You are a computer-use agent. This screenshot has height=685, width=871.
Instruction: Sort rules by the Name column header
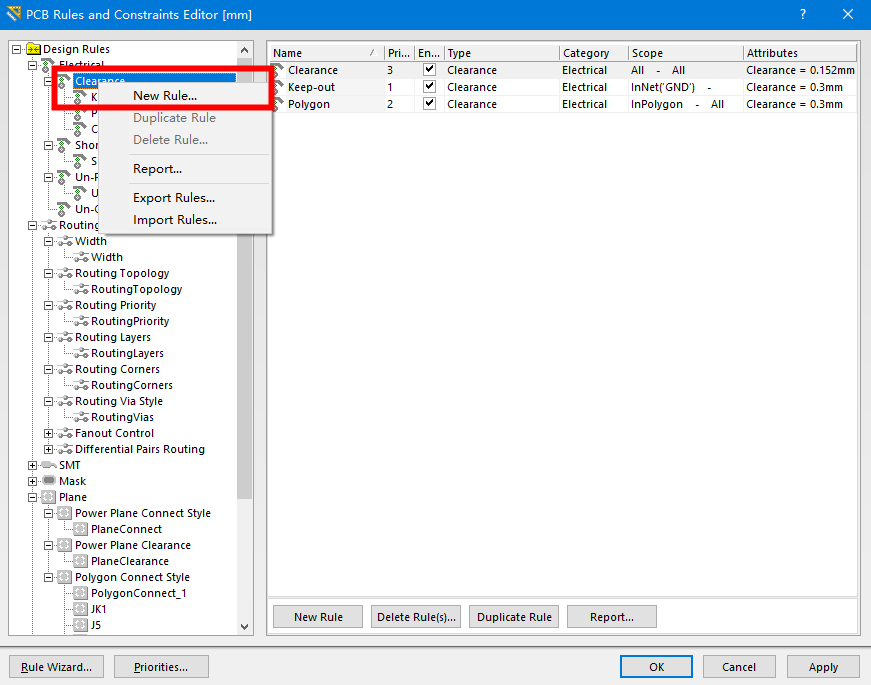320,53
